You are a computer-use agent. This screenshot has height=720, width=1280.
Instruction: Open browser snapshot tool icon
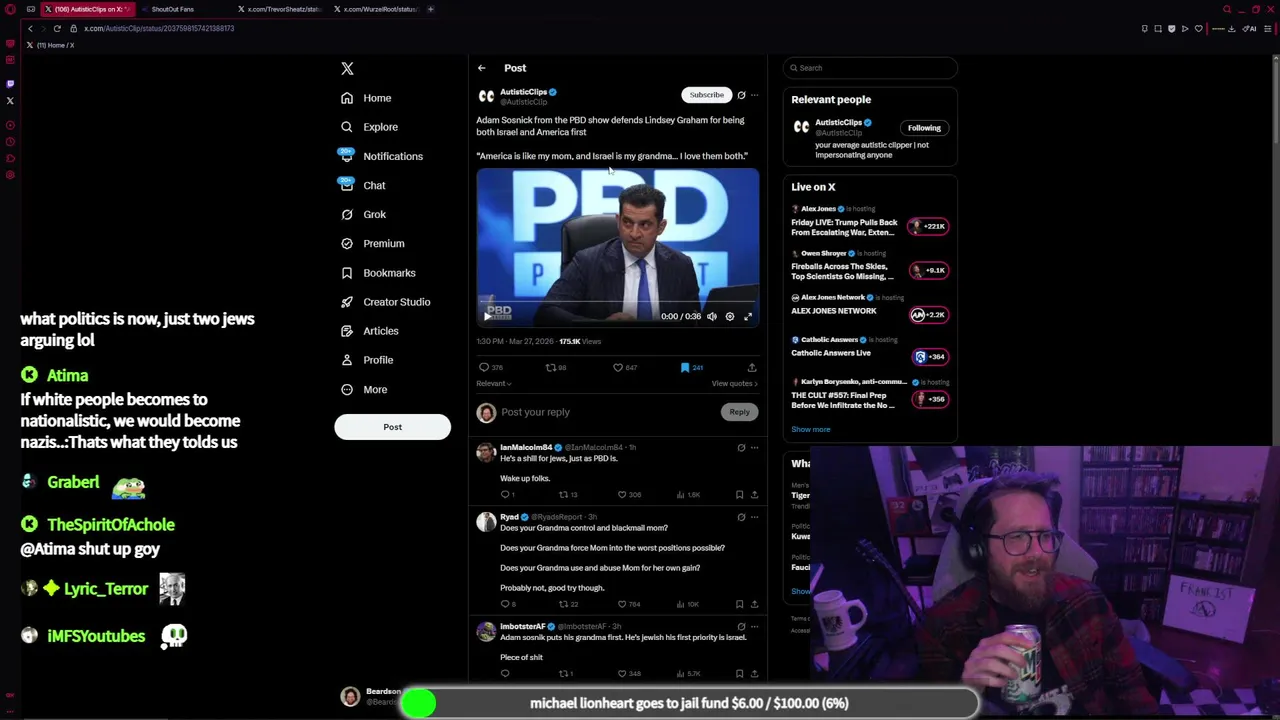tap(1158, 28)
